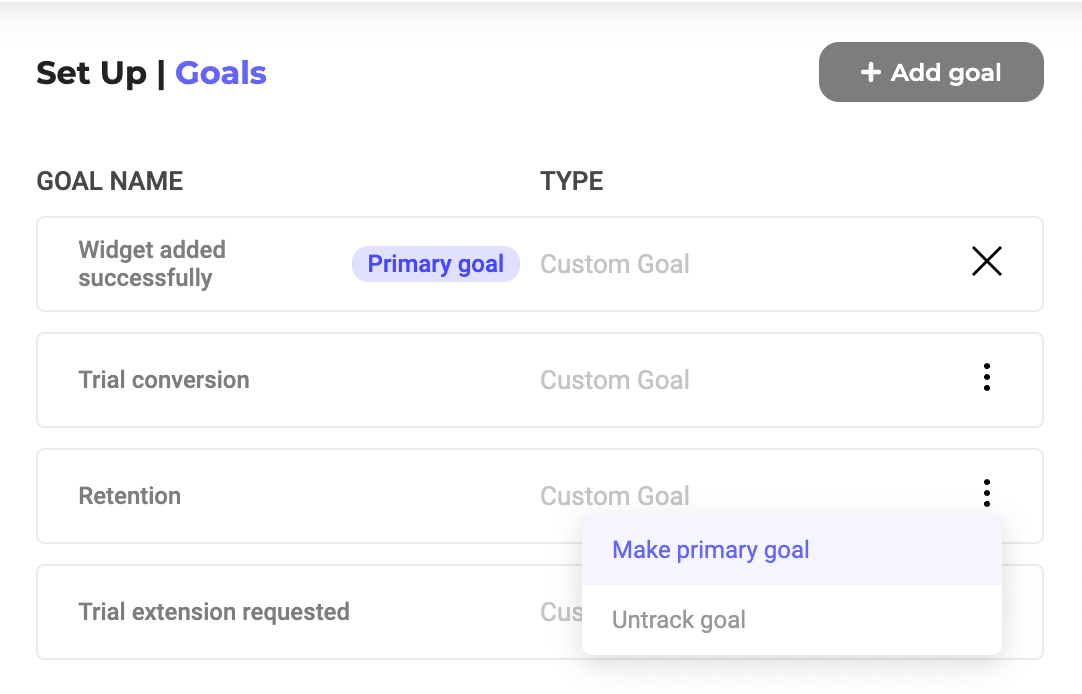Screen dimensions: 1082x694
Task: Click the Trial conversion goal name
Action: coord(164,380)
